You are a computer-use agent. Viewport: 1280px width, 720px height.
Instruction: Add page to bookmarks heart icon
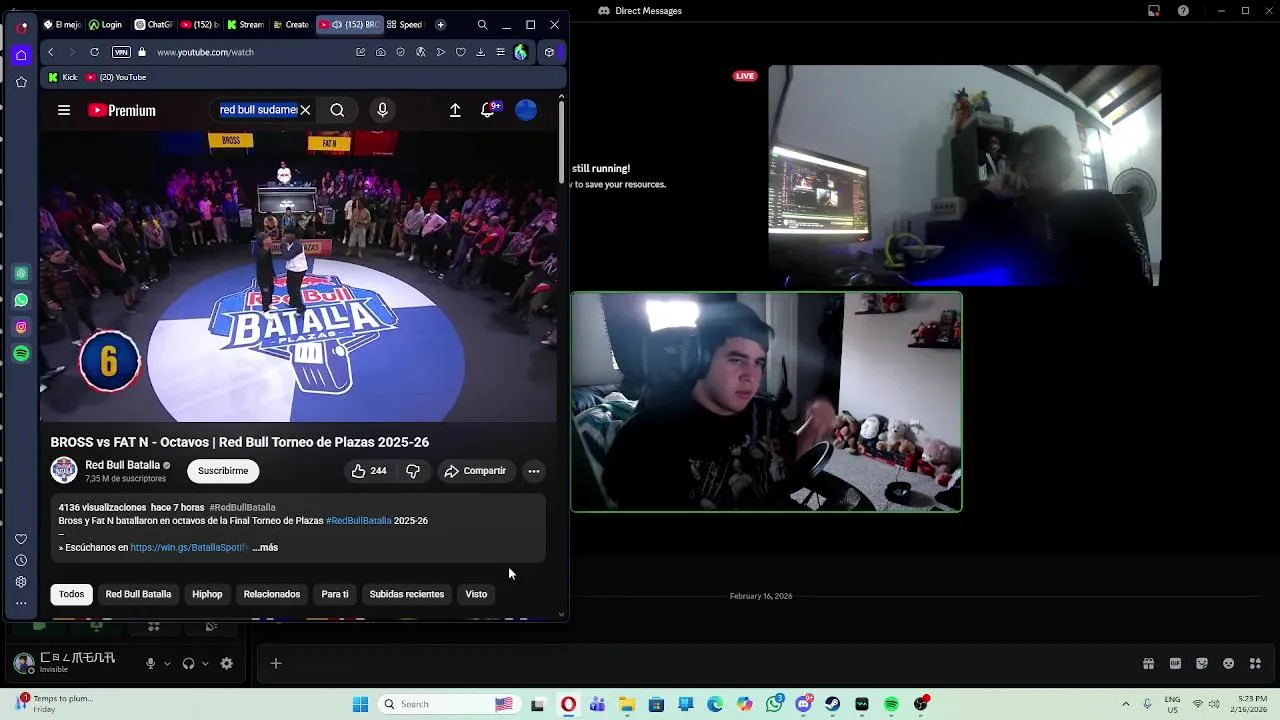[x=460, y=52]
